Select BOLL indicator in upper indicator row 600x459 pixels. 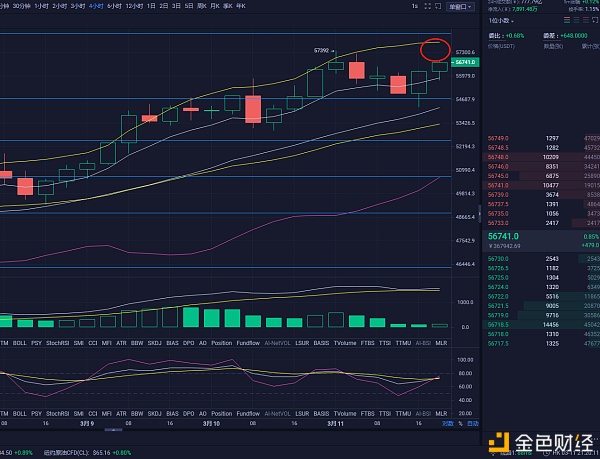point(19,343)
